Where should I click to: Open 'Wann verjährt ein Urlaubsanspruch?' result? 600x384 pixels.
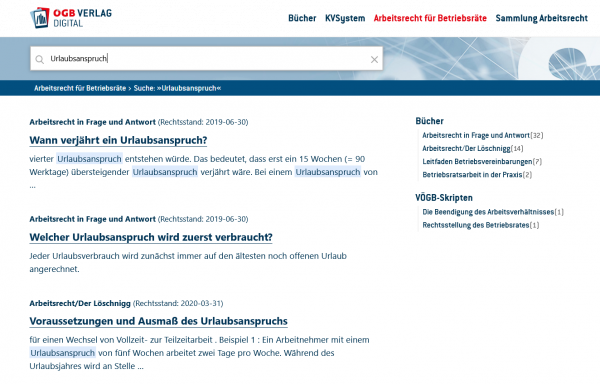pyautogui.click(x=118, y=140)
